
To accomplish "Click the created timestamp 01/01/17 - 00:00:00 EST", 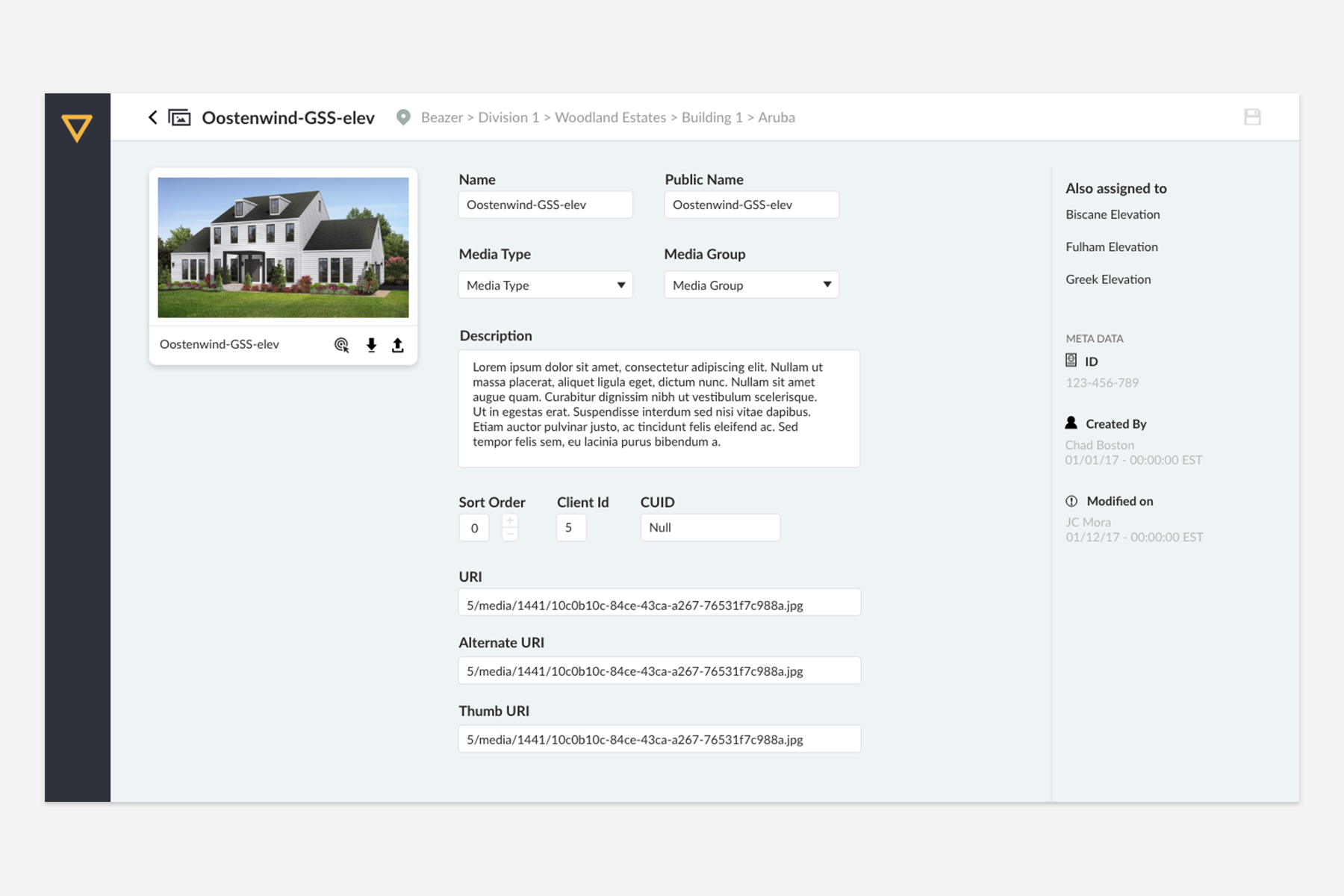I will click(x=1133, y=460).
